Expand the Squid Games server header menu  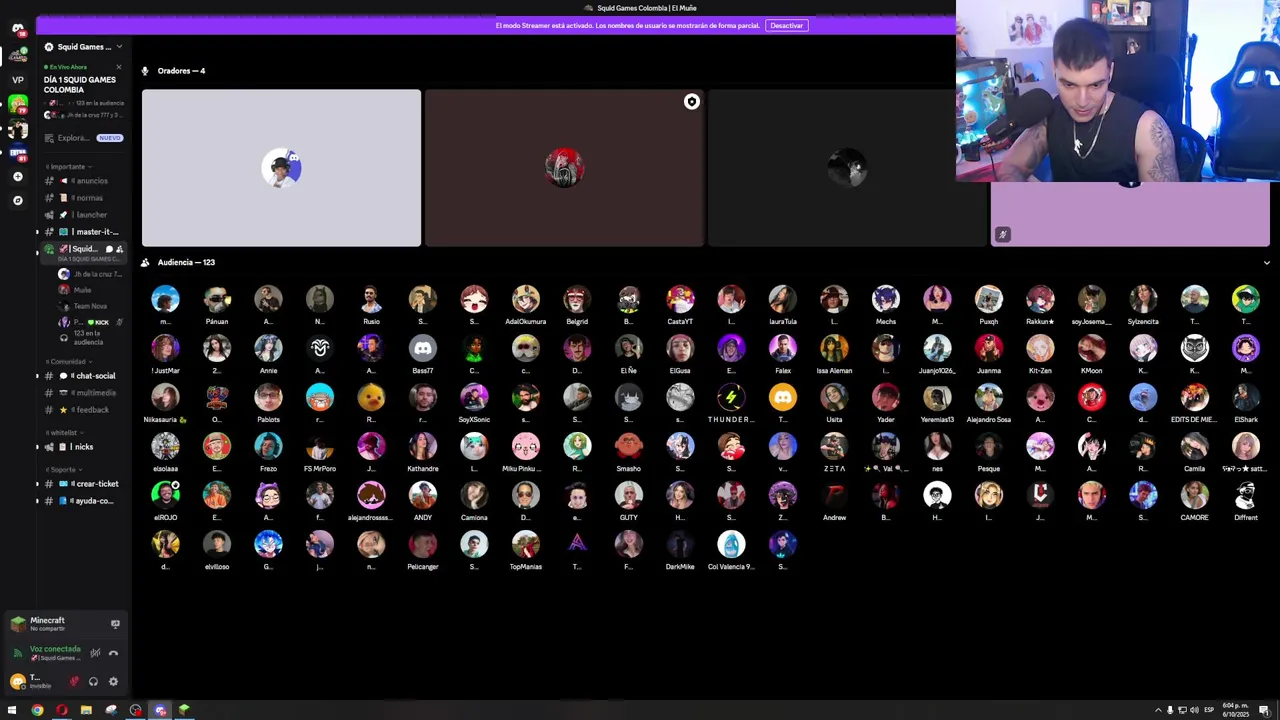83,47
